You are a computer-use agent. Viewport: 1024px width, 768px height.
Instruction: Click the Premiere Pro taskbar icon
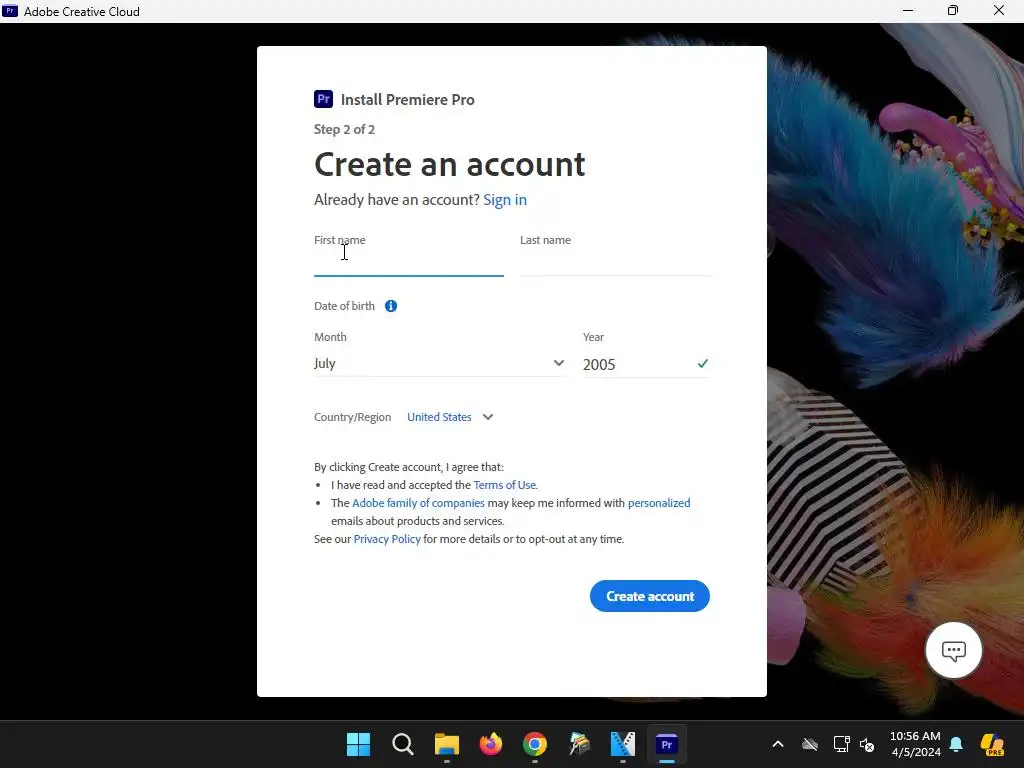click(666, 744)
